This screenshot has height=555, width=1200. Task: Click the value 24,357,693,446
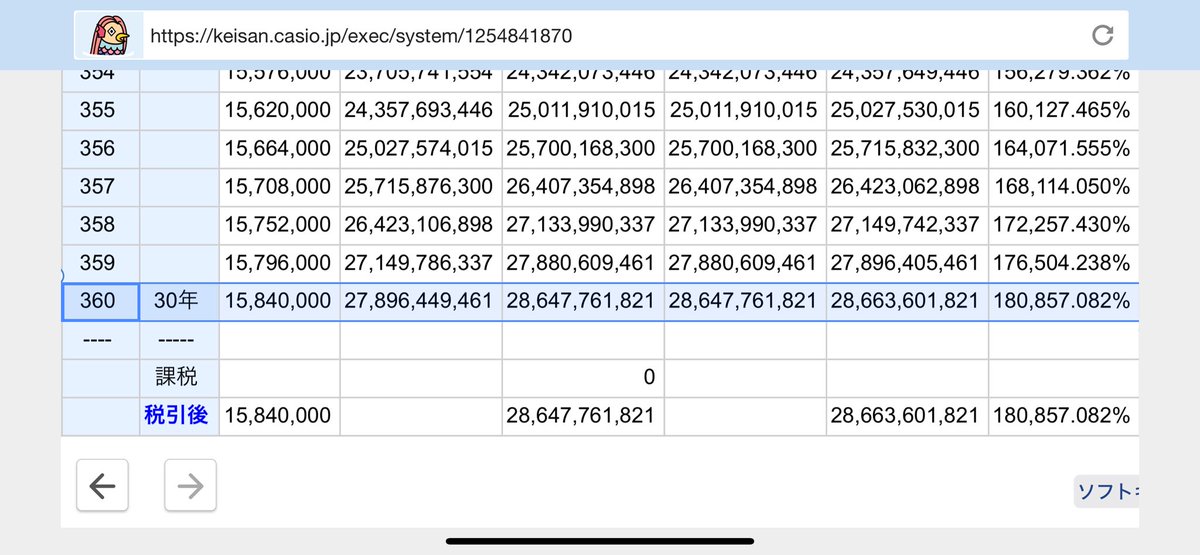[419, 110]
